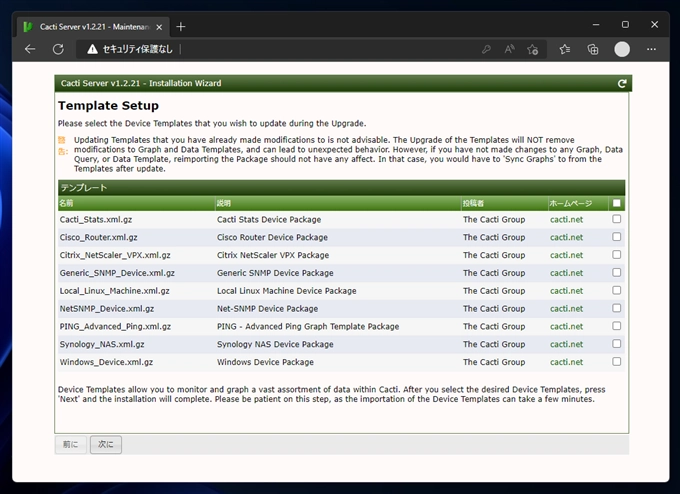Open the browser profile avatar

(622, 49)
